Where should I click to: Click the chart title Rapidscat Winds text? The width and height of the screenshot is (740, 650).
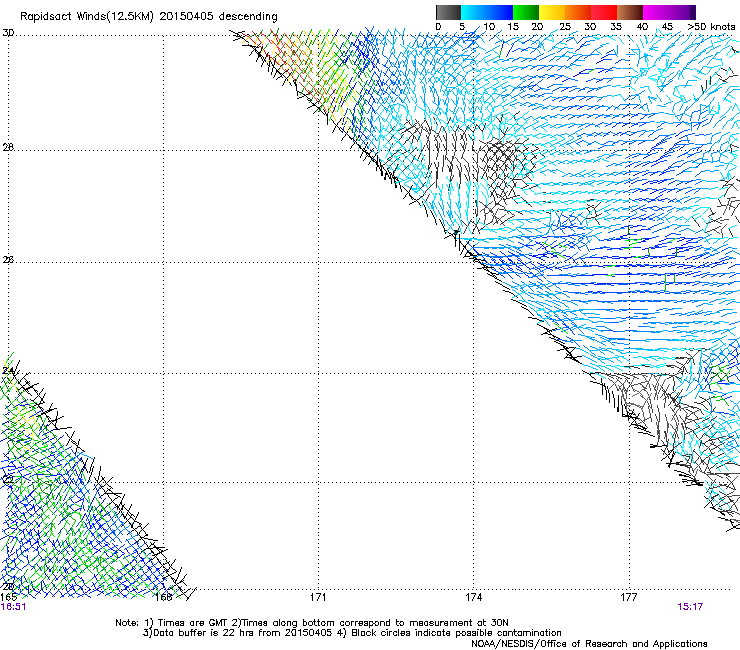149,16
